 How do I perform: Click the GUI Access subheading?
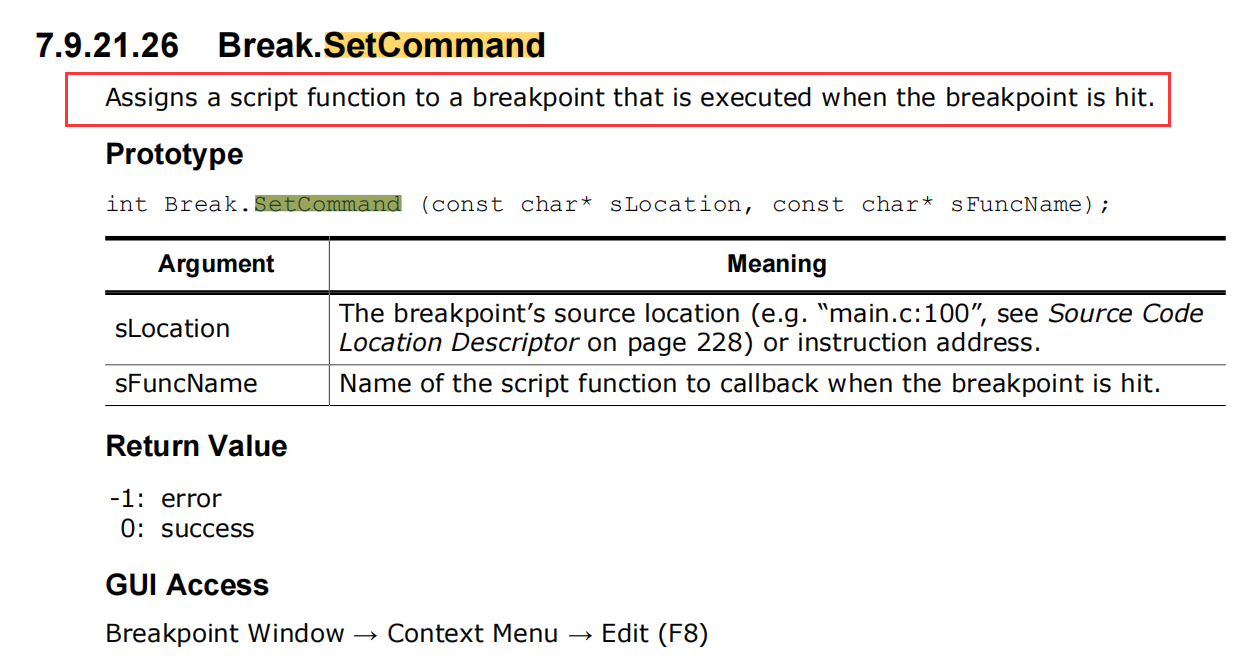(x=187, y=585)
